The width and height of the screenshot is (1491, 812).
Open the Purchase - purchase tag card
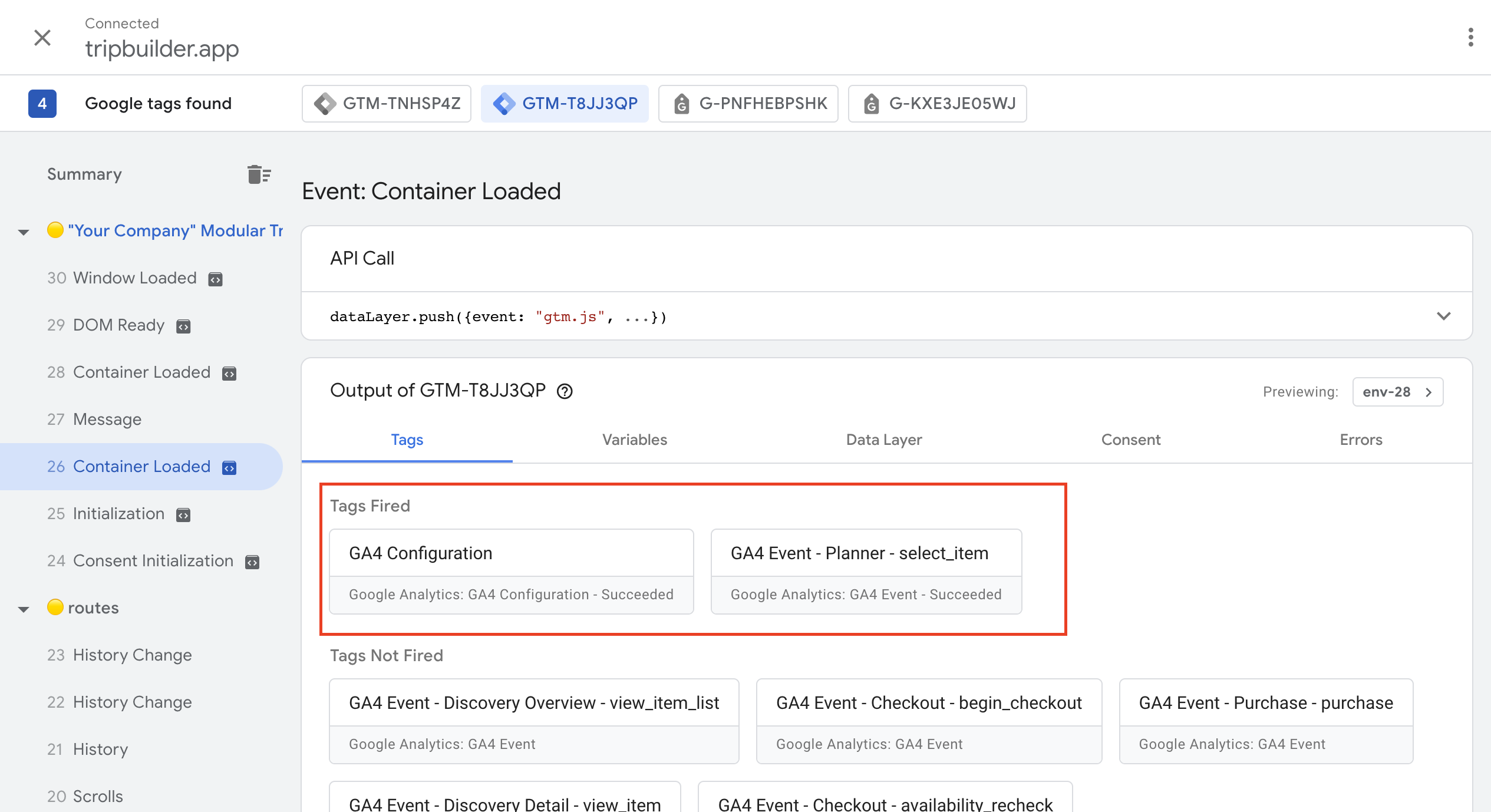click(1266, 721)
